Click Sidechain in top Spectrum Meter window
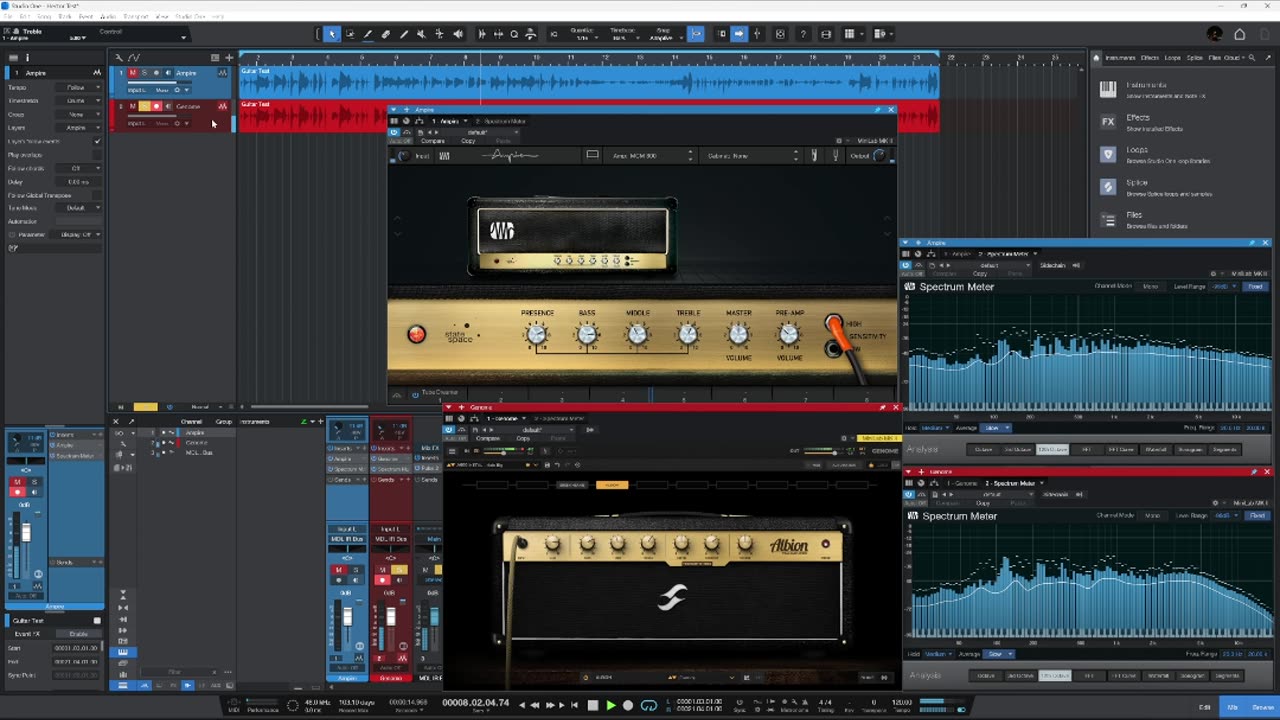Screen dimensions: 1280x720 (x=1053, y=265)
